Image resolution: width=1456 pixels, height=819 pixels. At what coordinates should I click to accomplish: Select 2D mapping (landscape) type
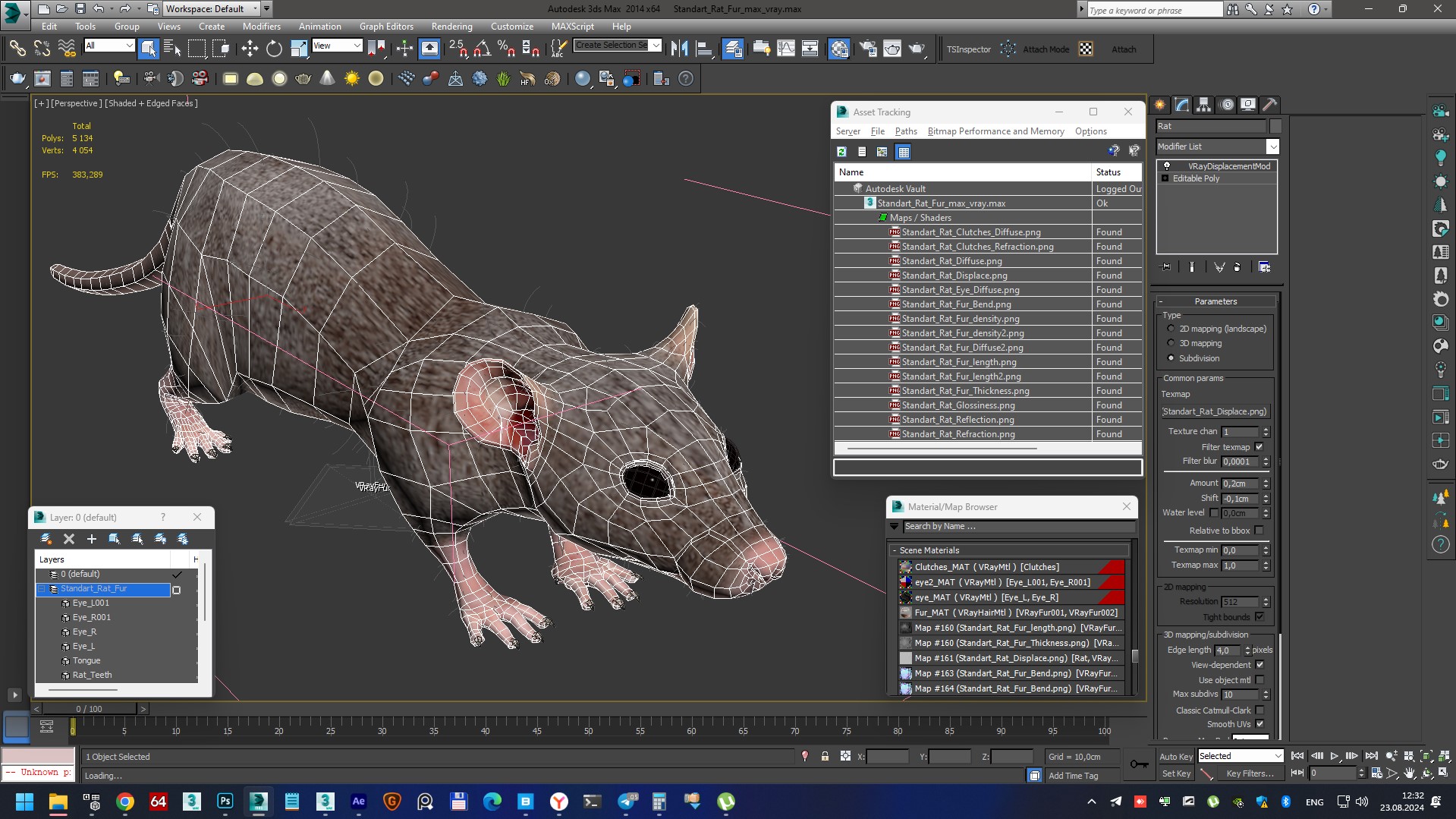(1171, 329)
